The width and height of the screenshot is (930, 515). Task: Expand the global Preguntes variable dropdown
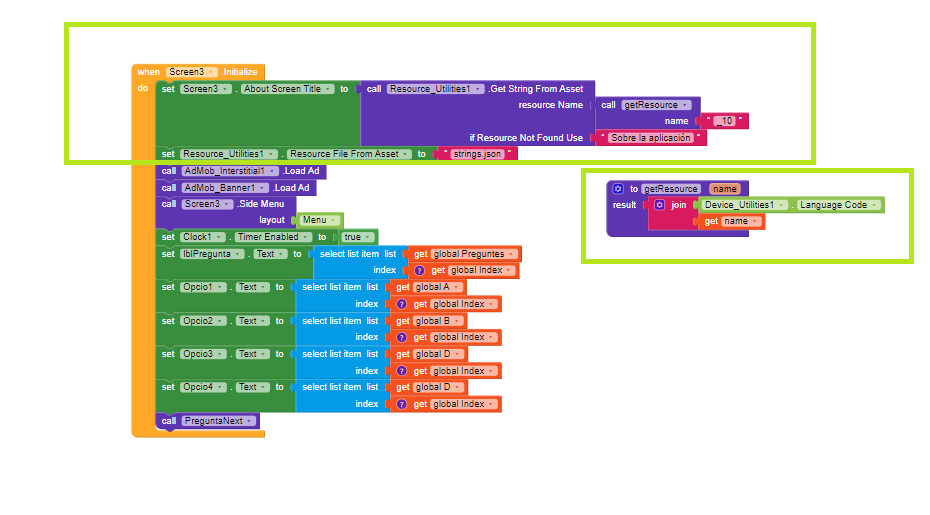coord(473,254)
